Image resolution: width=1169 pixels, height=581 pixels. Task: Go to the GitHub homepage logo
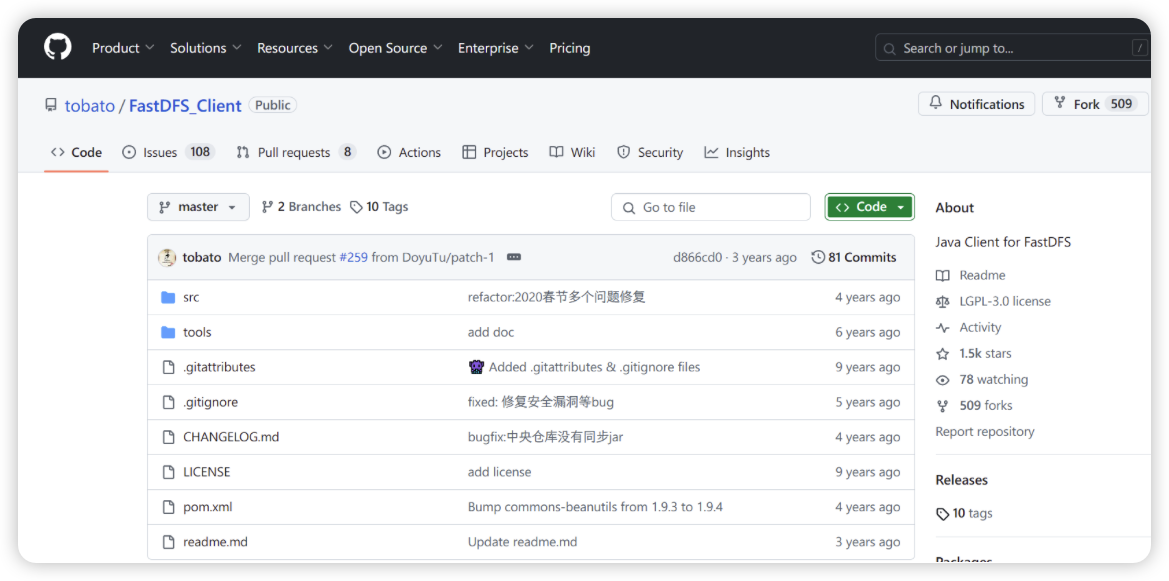[57, 48]
